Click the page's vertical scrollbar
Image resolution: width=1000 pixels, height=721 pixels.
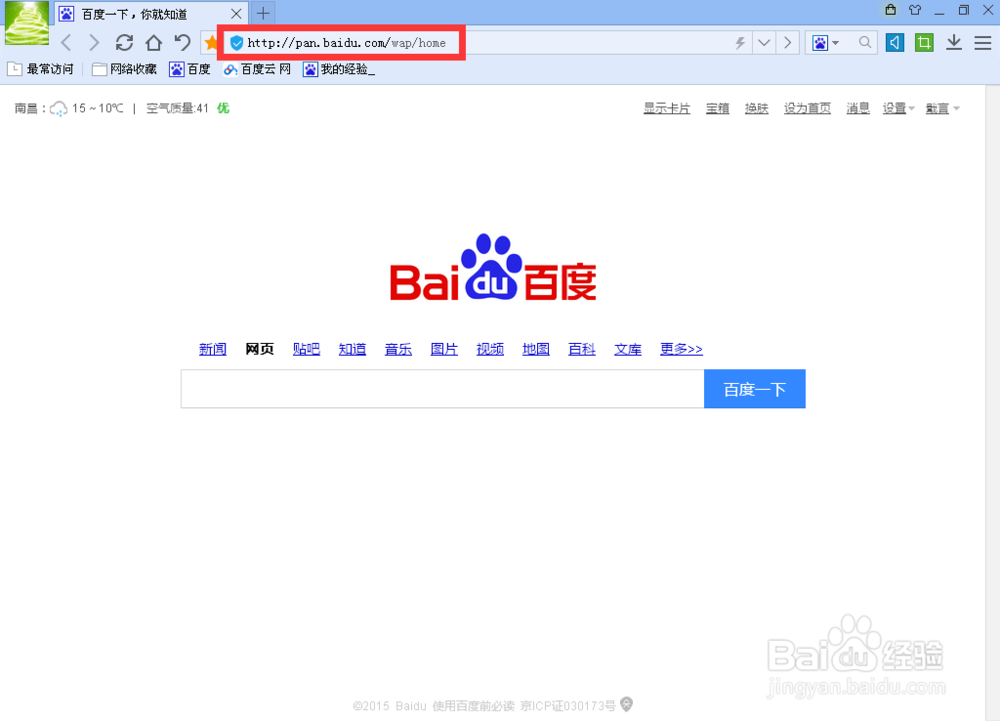pos(992,402)
